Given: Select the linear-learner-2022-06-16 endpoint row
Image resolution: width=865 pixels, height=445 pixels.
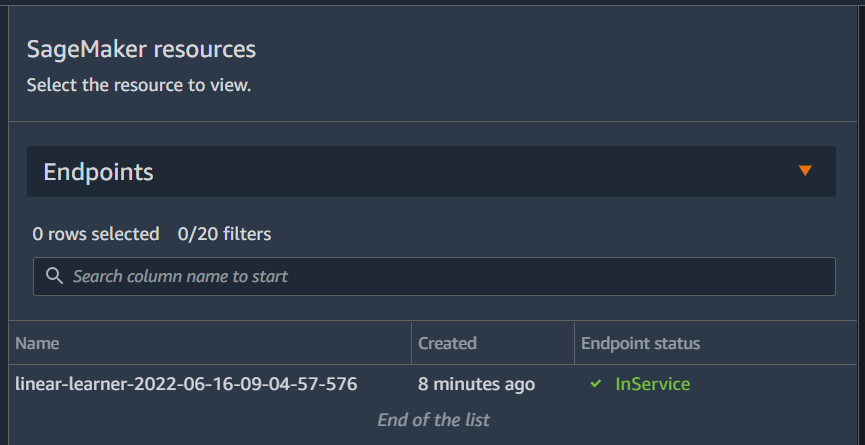Looking at the screenshot, I should tap(432, 384).
